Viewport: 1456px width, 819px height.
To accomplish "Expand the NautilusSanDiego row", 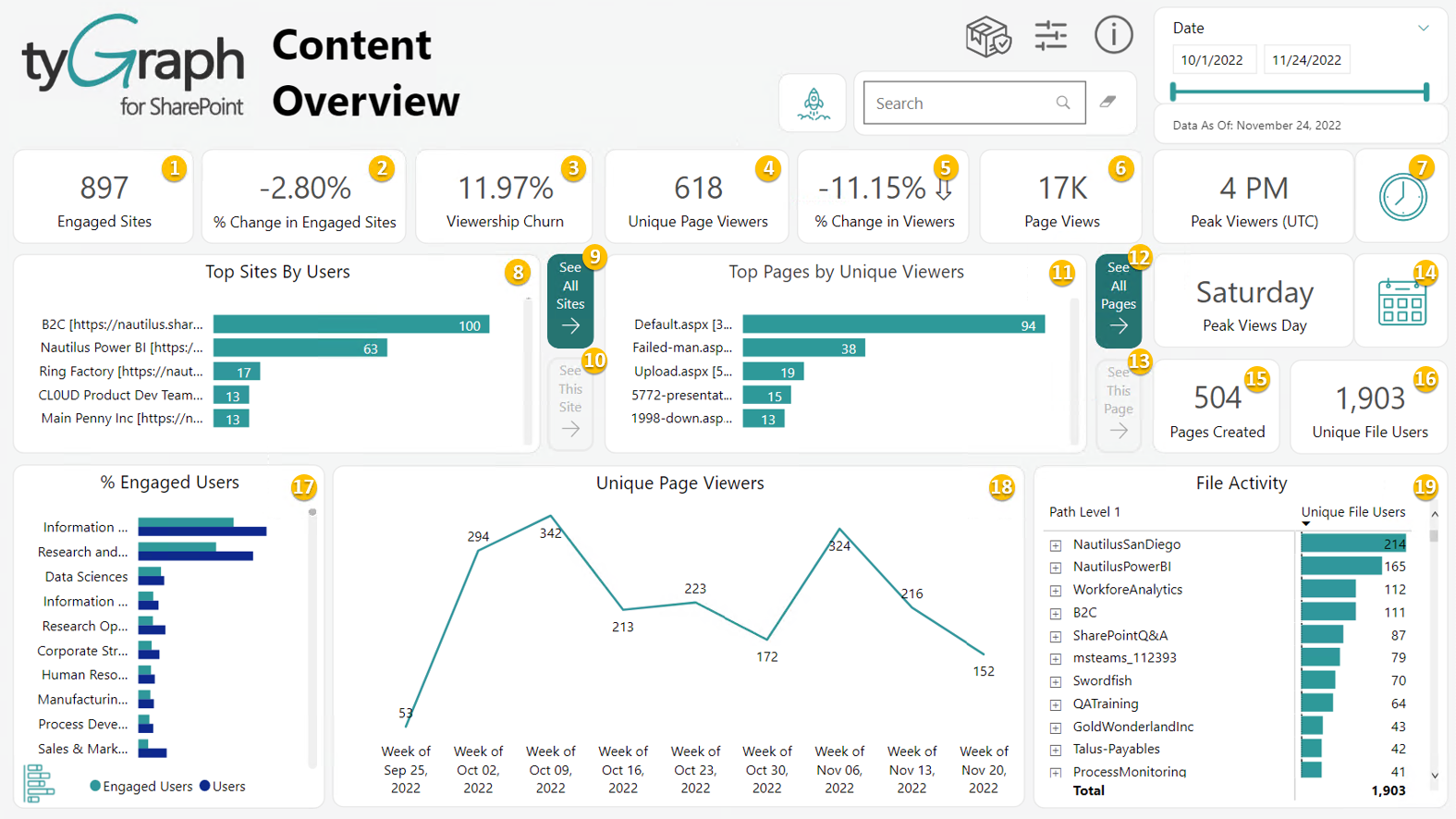I will [x=1056, y=545].
